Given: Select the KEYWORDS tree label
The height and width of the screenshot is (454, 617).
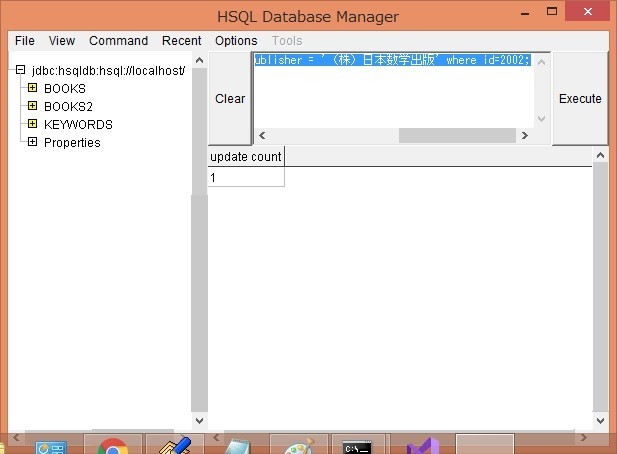Looking at the screenshot, I should [78, 125].
